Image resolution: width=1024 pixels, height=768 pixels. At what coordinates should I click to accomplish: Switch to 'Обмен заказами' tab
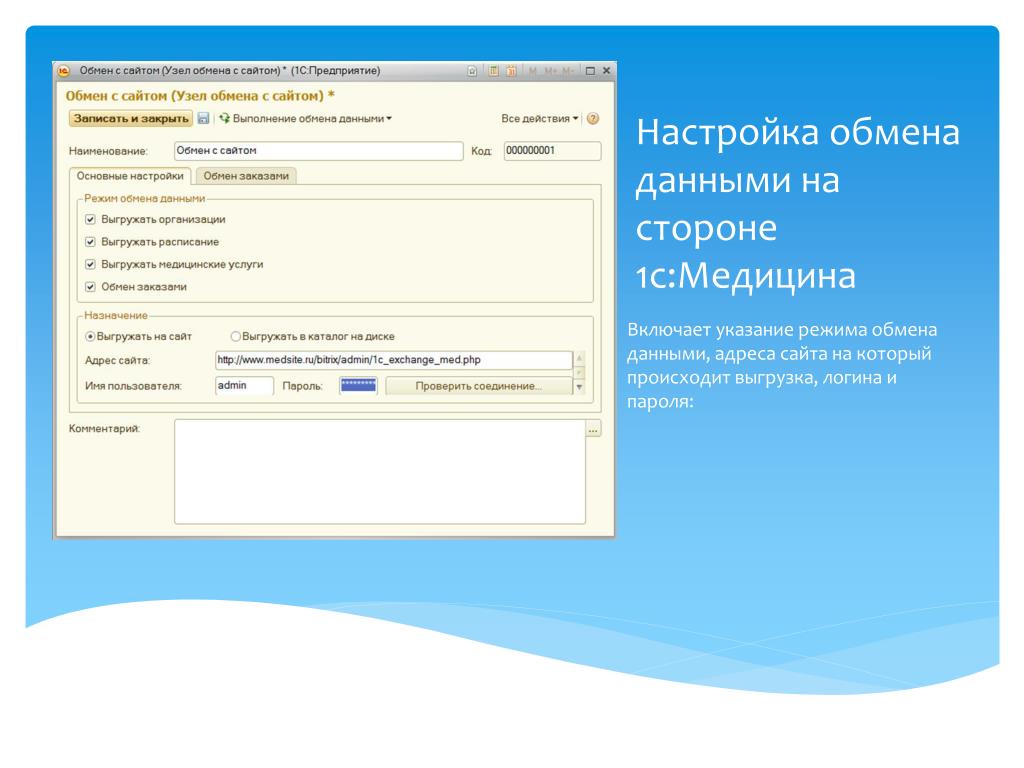(x=246, y=176)
